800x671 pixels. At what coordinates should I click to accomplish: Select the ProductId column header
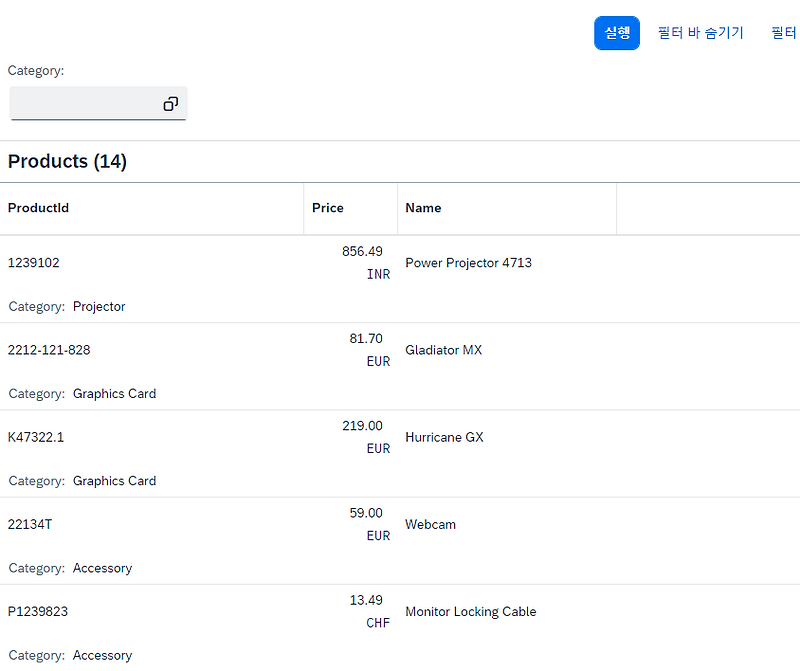[x=38, y=208]
